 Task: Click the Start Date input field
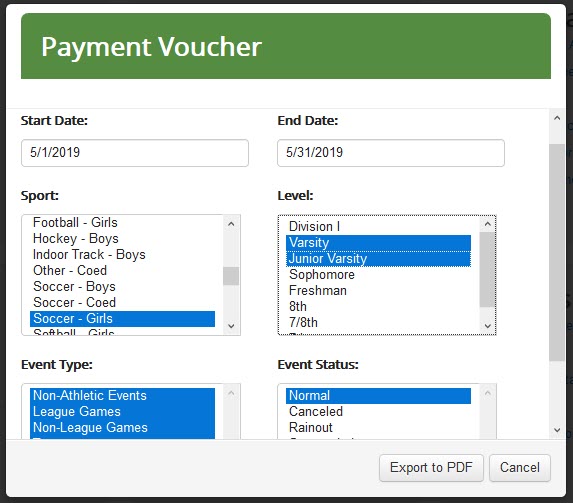click(x=135, y=153)
